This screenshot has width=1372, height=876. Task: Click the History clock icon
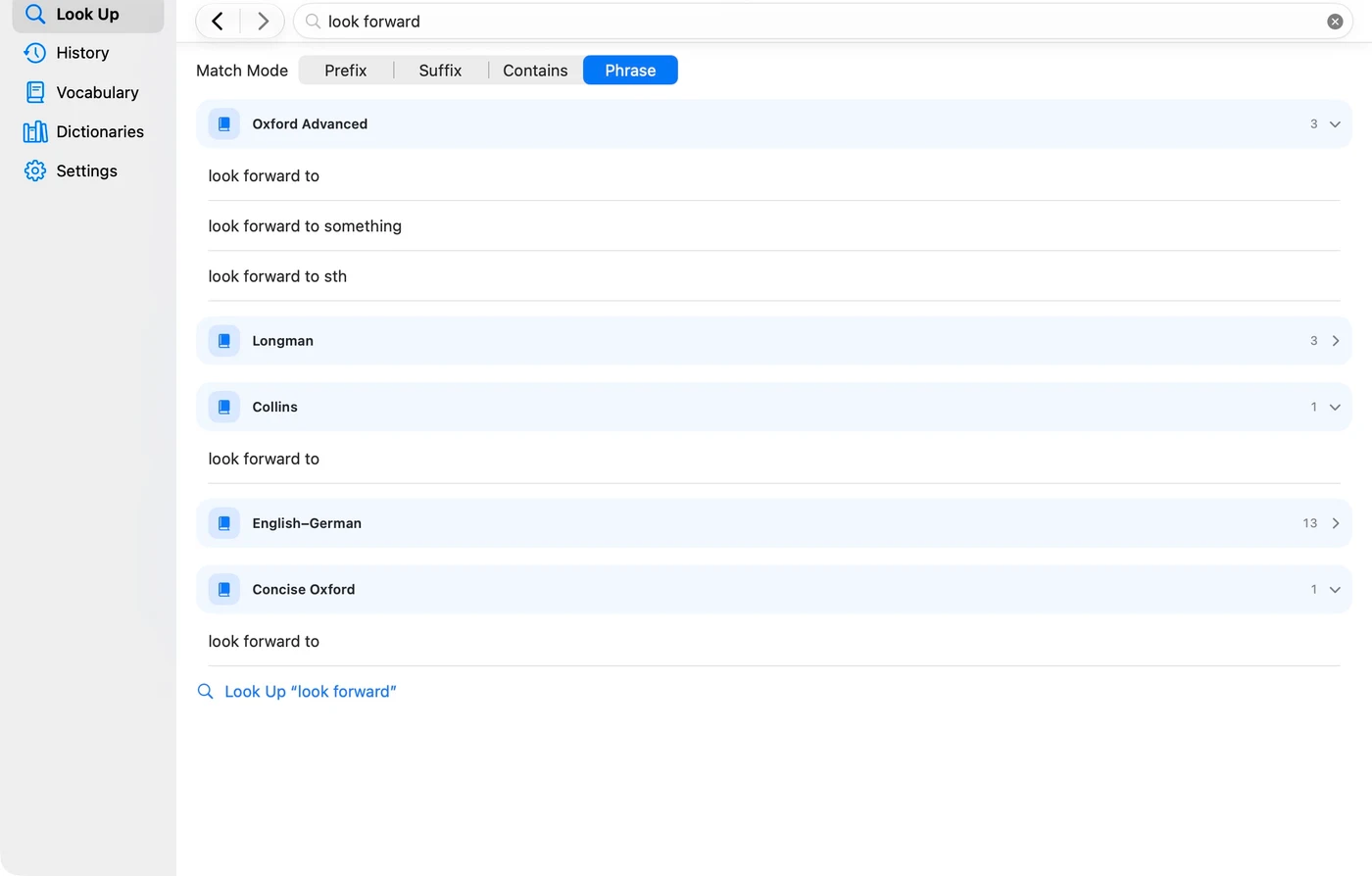coord(35,53)
